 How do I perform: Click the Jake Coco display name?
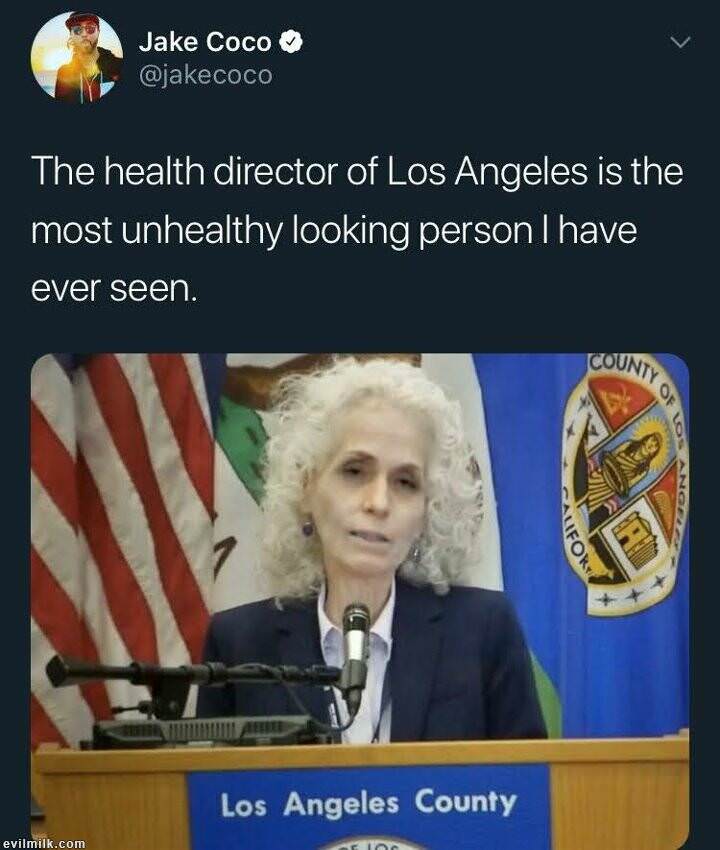click(205, 42)
